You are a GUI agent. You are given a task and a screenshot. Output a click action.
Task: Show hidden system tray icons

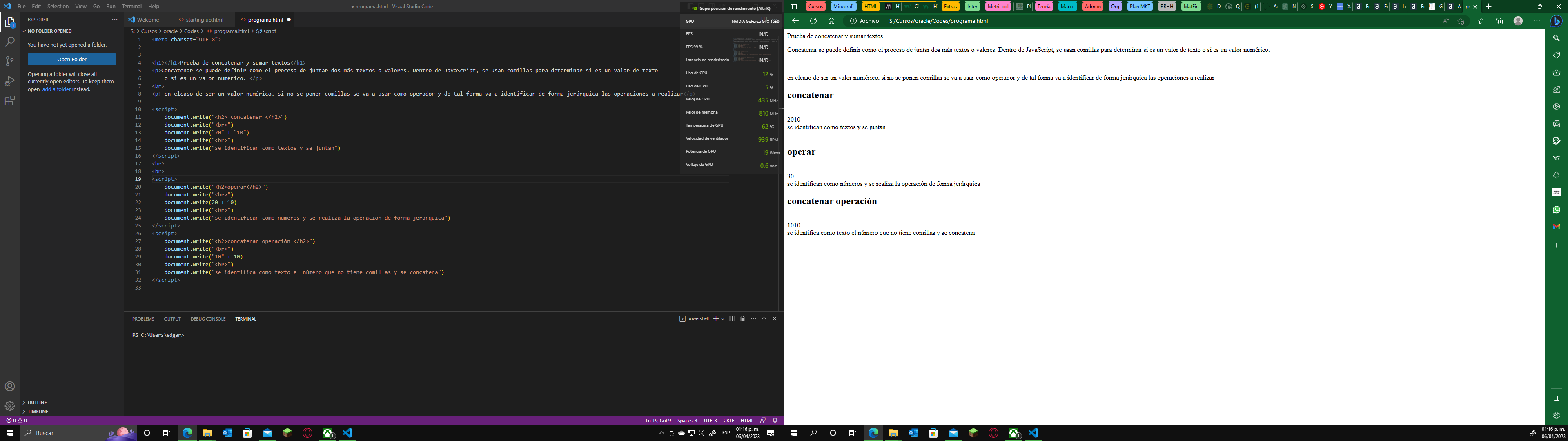pyautogui.click(x=661, y=433)
